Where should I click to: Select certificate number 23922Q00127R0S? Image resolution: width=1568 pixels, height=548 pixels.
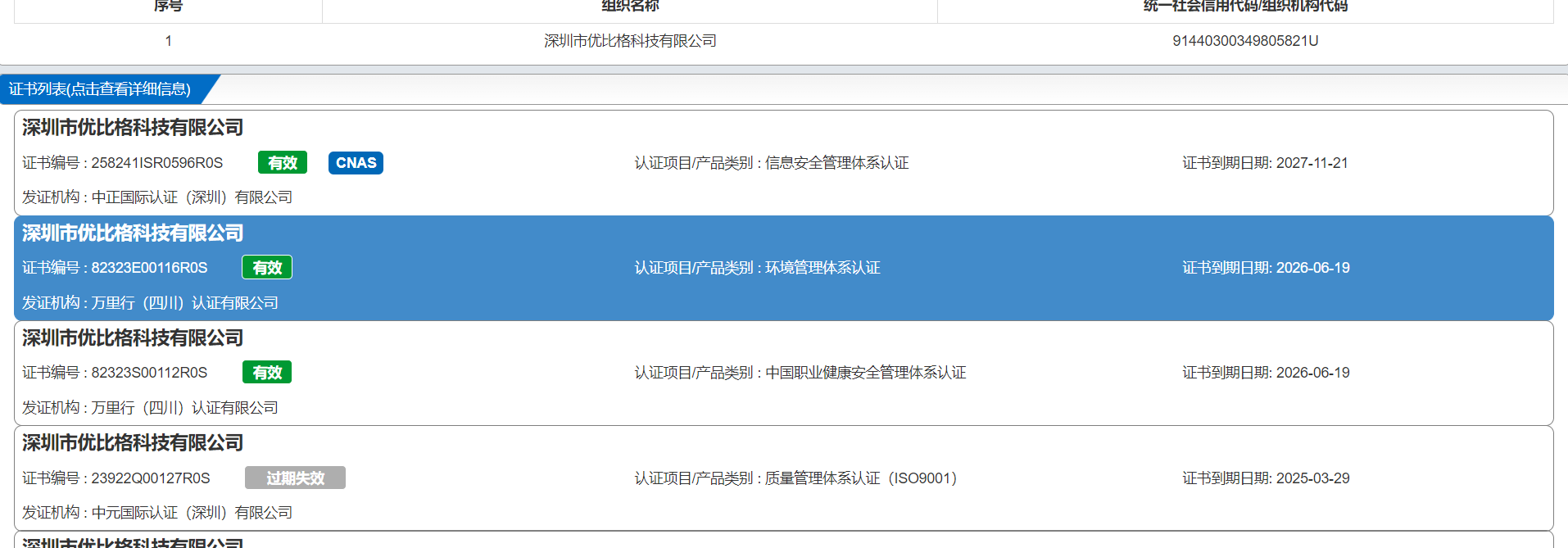click(x=151, y=478)
